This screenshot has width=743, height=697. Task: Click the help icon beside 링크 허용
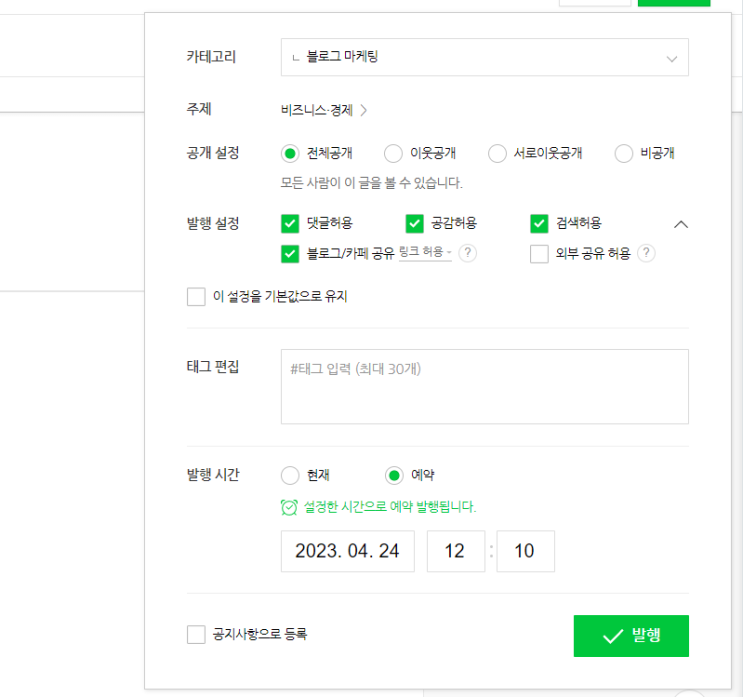(468, 254)
